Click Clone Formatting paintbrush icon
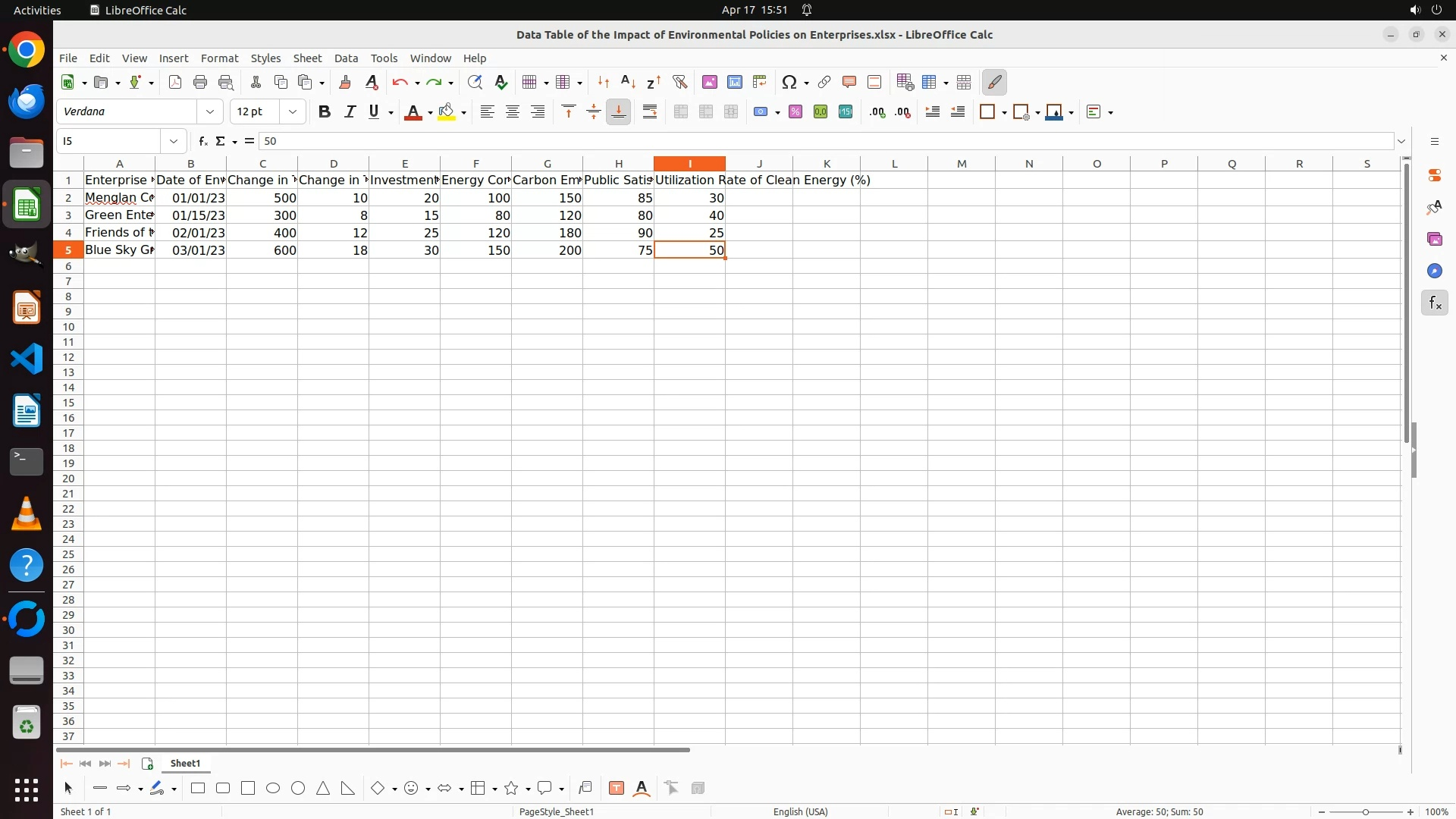The image size is (1456, 819). click(344, 82)
